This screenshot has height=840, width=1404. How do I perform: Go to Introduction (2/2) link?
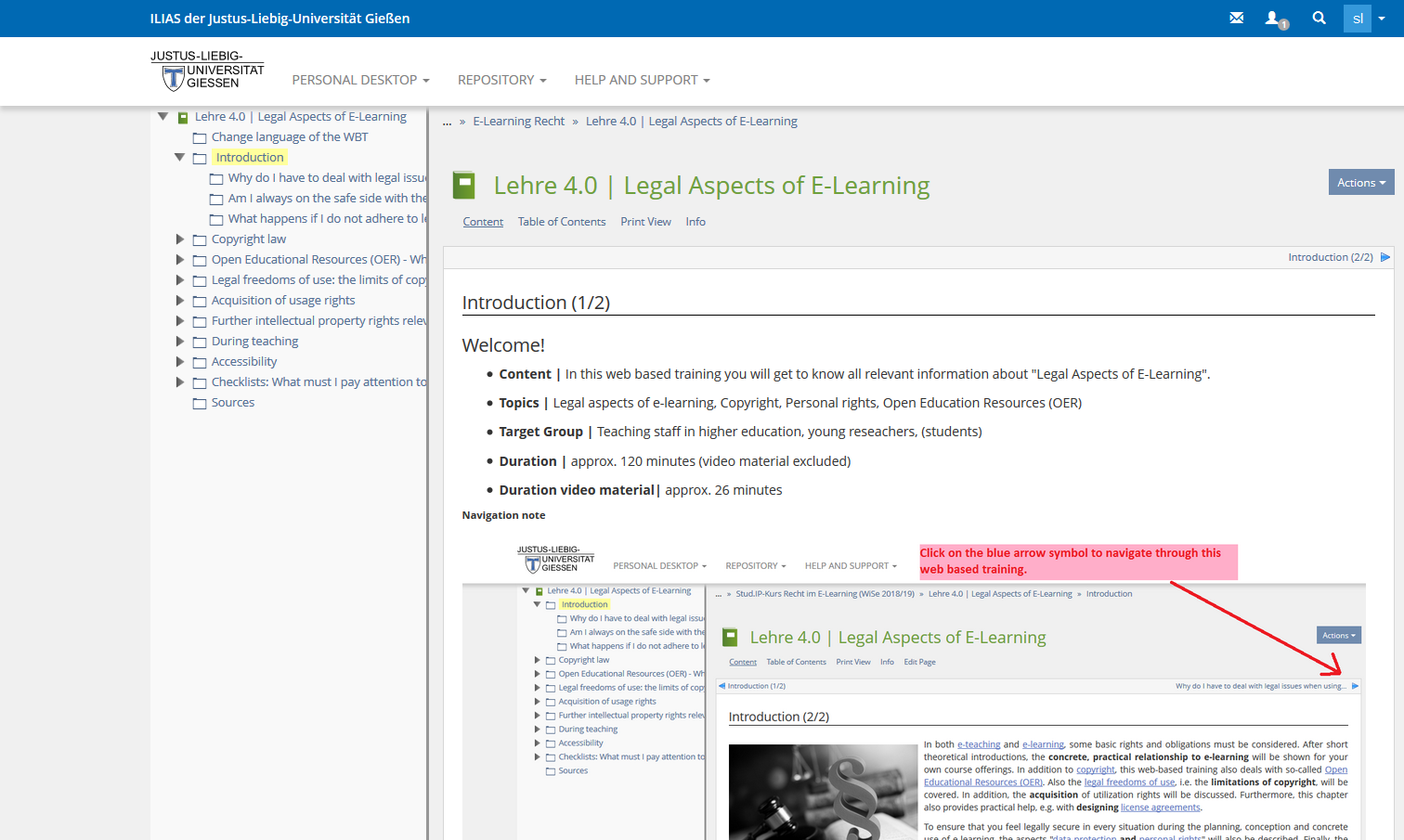1330,257
